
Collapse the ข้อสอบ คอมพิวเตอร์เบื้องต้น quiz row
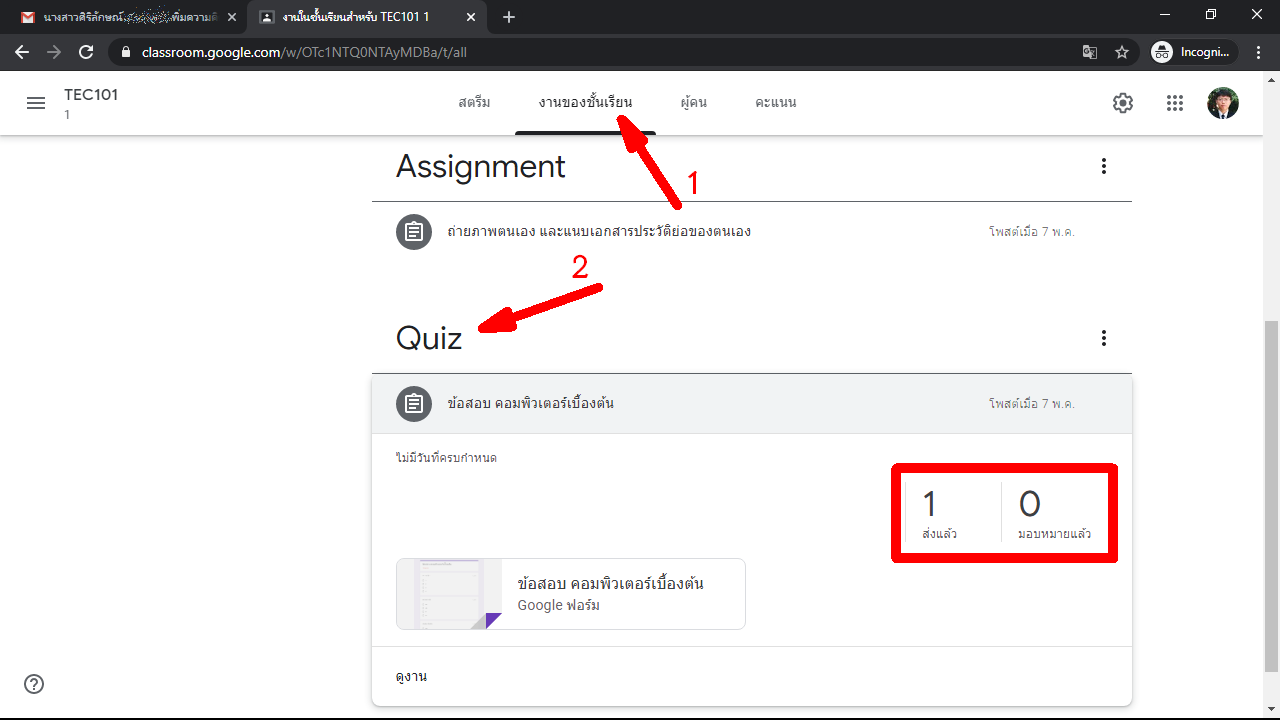coord(700,404)
